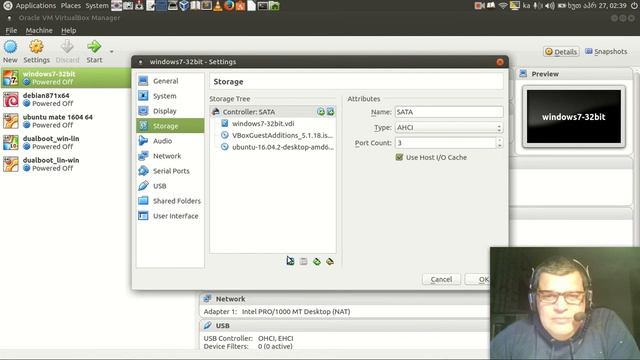Open the terminal launcher in top panel

click(x=263, y=6)
